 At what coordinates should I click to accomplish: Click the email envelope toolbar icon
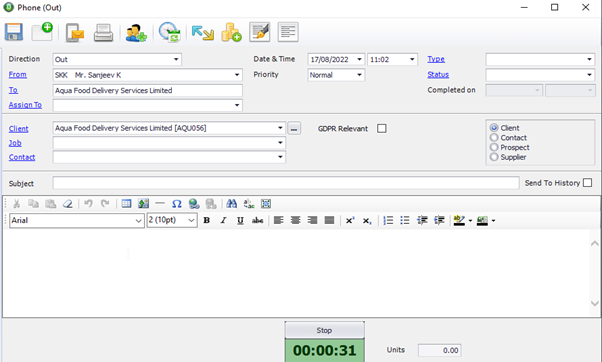pyautogui.click(x=74, y=32)
